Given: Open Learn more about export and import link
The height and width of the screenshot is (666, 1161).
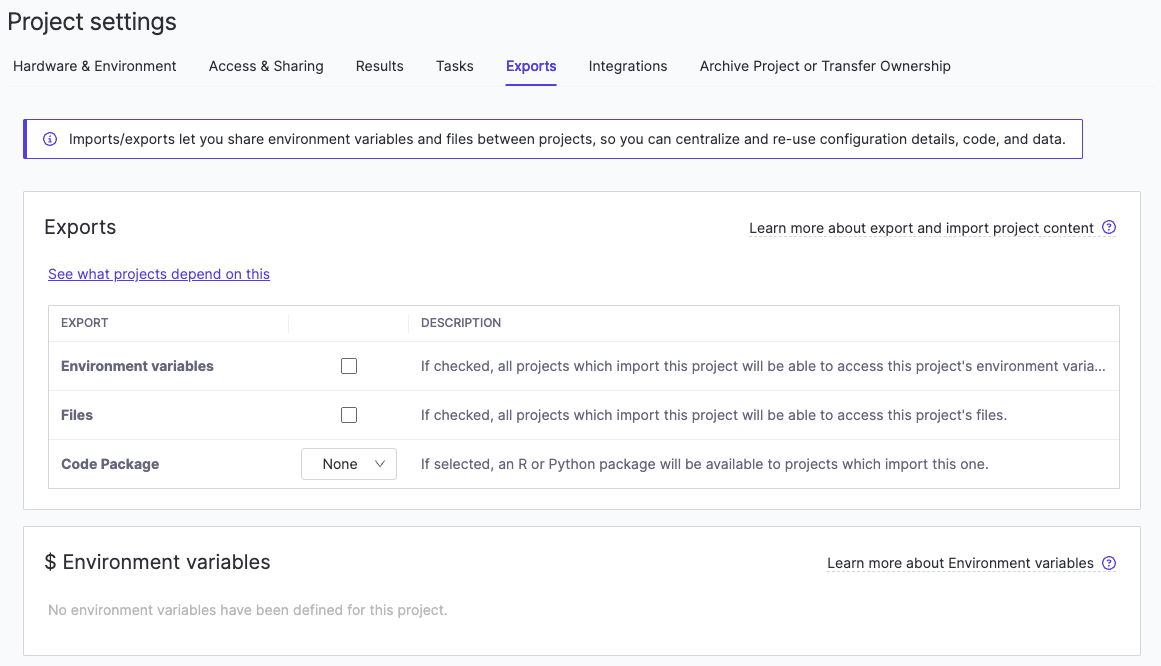Looking at the screenshot, I should (x=921, y=228).
